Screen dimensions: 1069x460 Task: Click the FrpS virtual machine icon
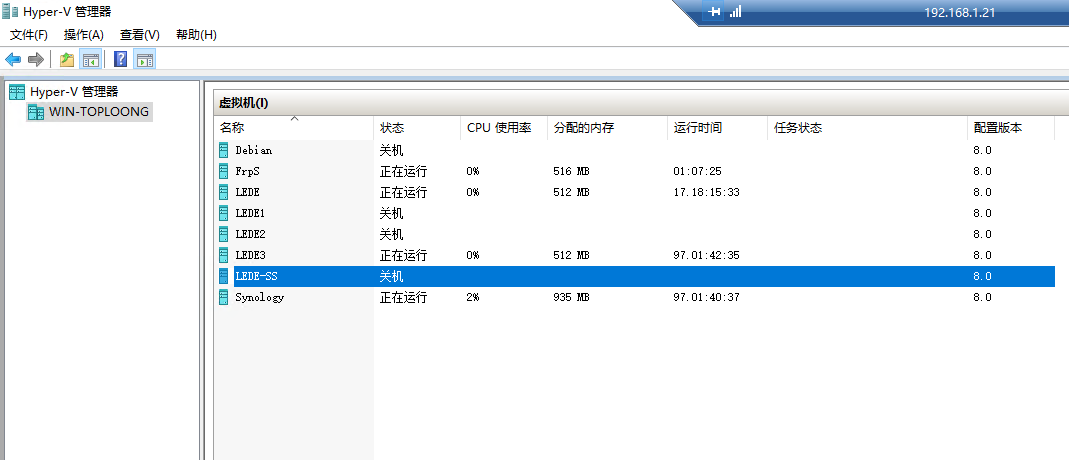click(224, 171)
